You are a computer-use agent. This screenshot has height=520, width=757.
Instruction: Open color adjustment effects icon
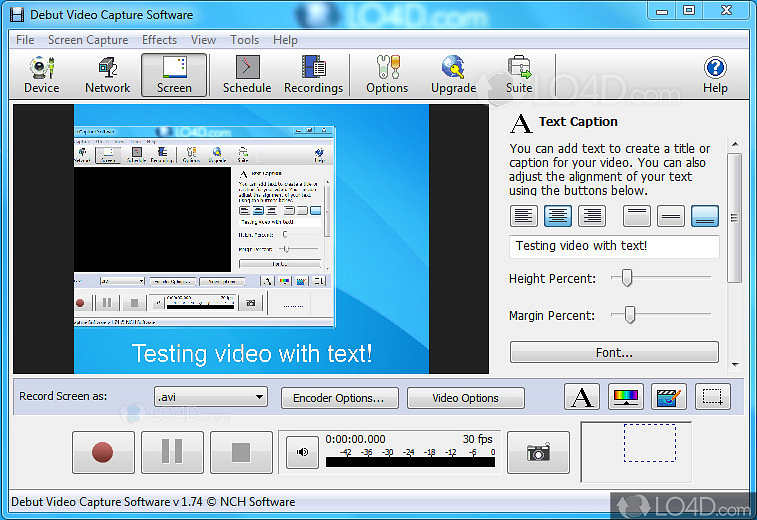(x=626, y=397)
